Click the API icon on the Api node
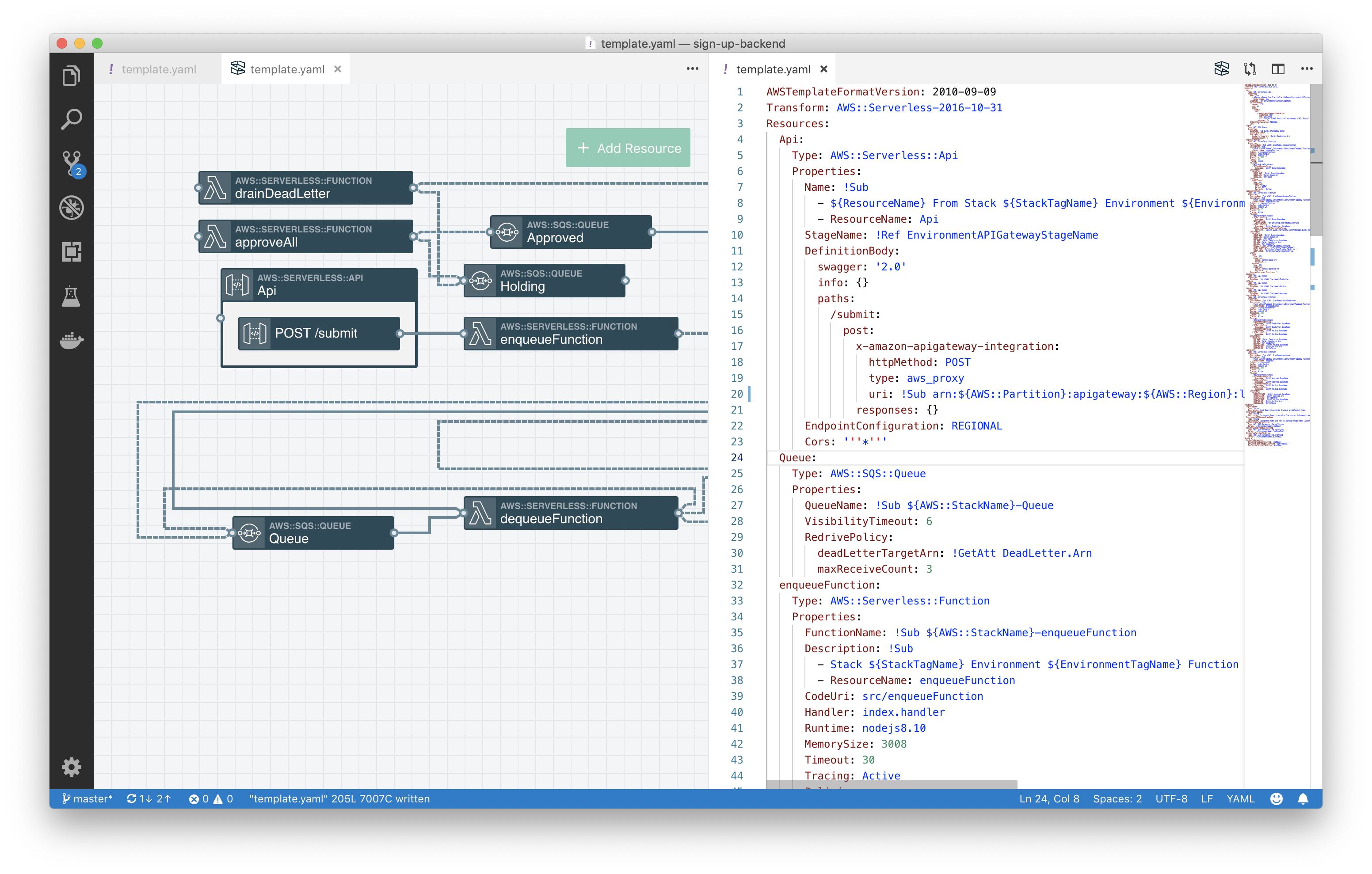The width and height of the screenshot is (1372, 874). tap(238, 284)
